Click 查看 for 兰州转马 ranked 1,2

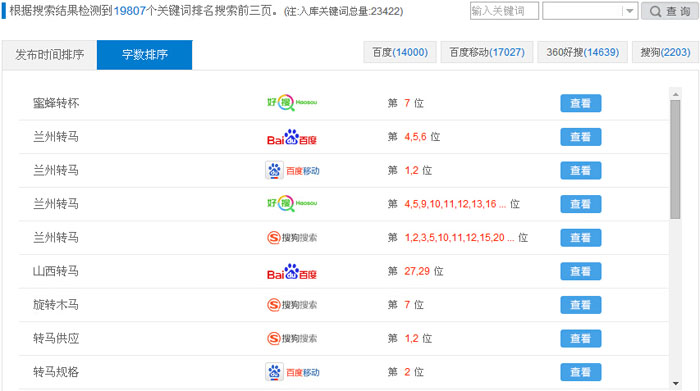581,171
